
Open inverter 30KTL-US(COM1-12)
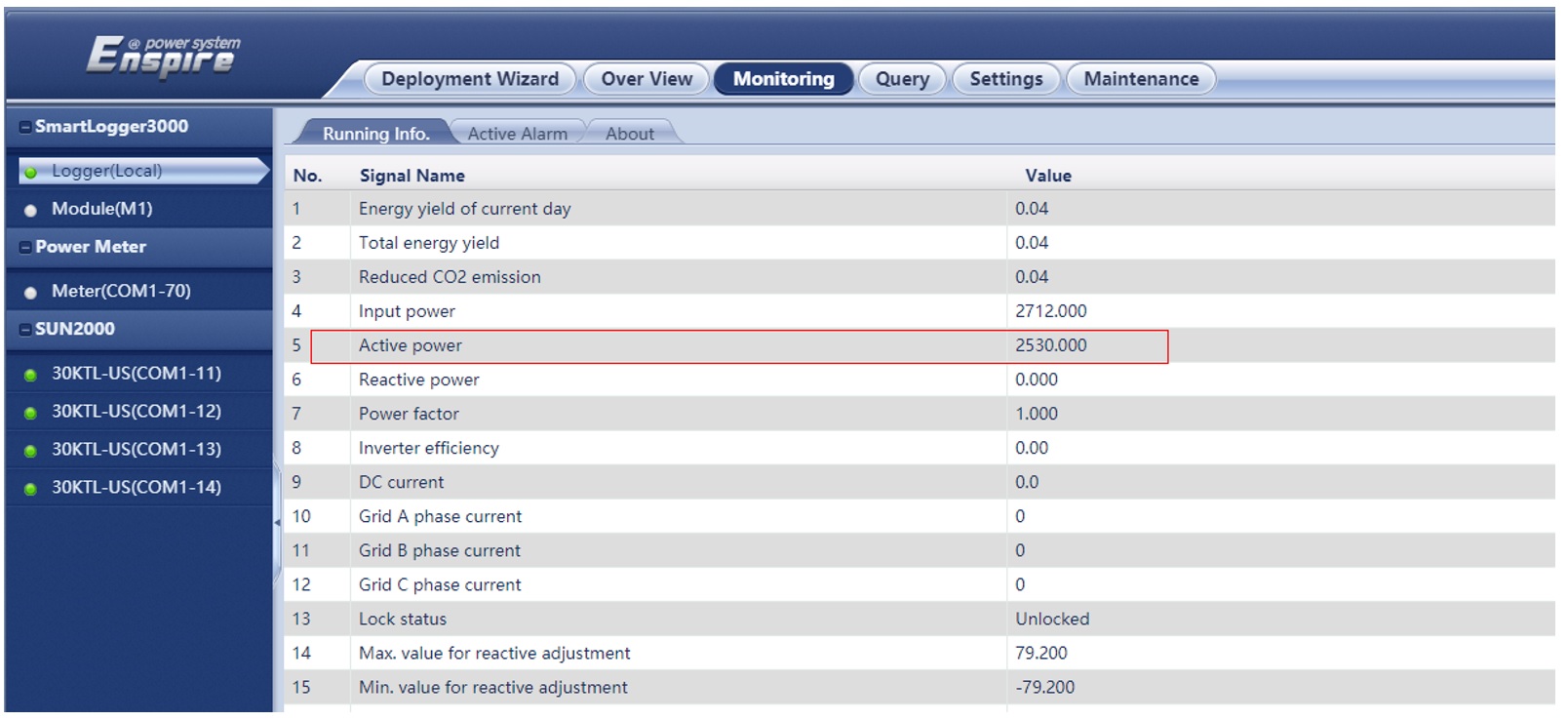(137, 411)
